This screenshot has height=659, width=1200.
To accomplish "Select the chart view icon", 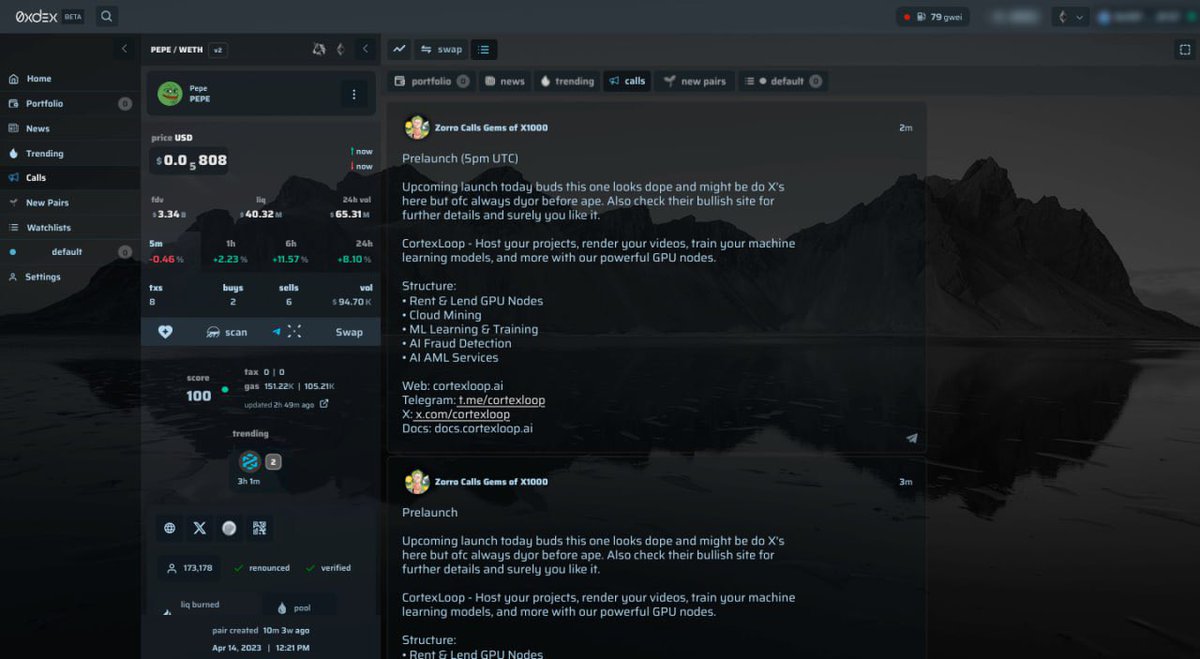I will 398,48.
